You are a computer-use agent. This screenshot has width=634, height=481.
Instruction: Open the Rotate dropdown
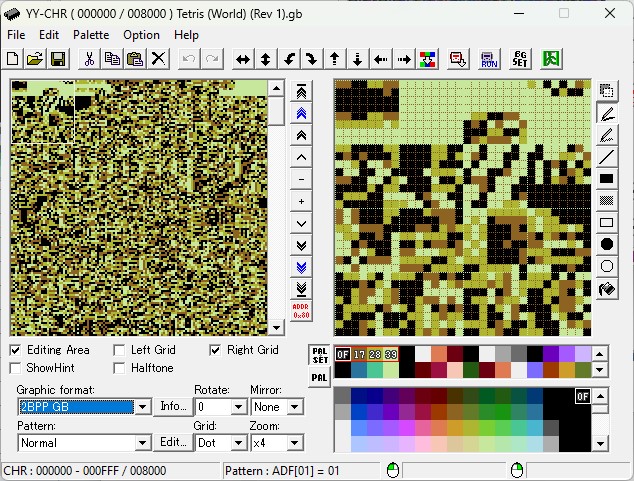(239, 407)
